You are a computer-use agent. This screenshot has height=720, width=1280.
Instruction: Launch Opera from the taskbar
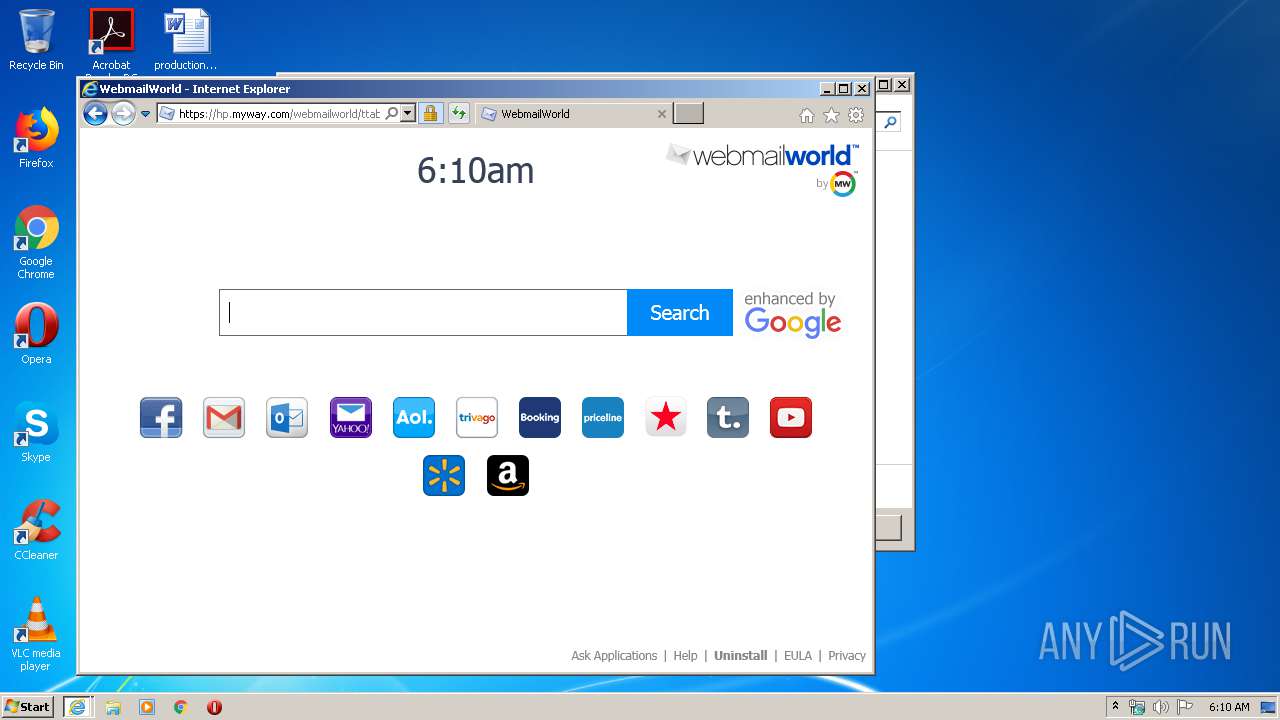pos(214,707)
